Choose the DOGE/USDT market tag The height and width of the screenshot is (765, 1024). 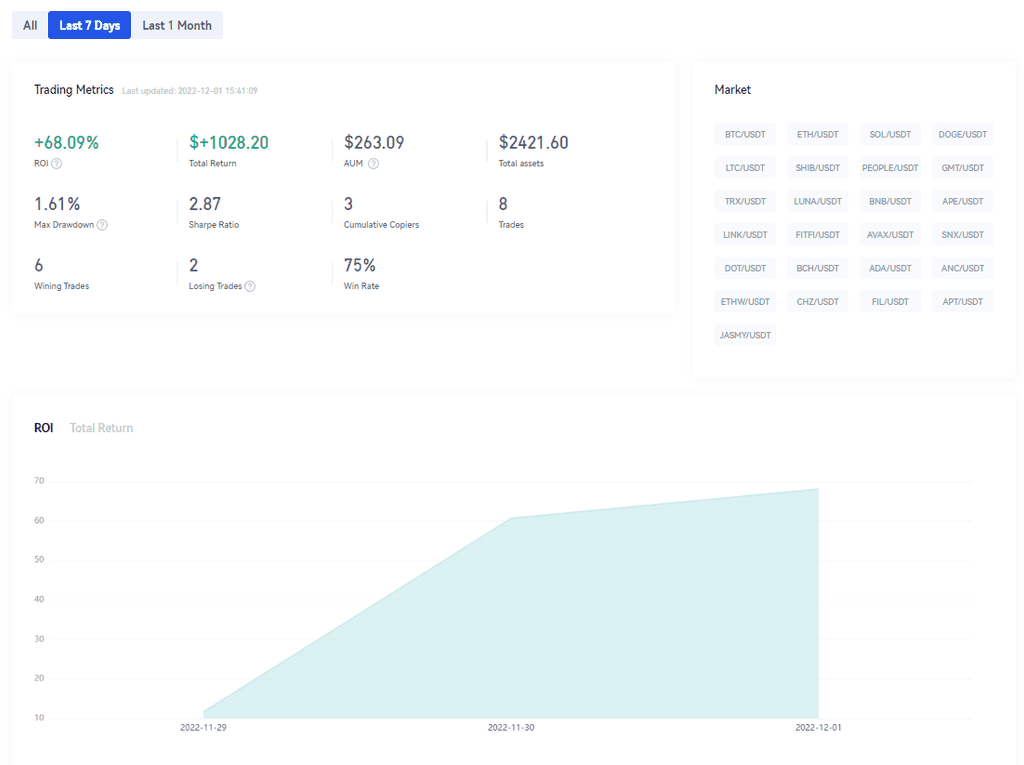click(963, 134)
